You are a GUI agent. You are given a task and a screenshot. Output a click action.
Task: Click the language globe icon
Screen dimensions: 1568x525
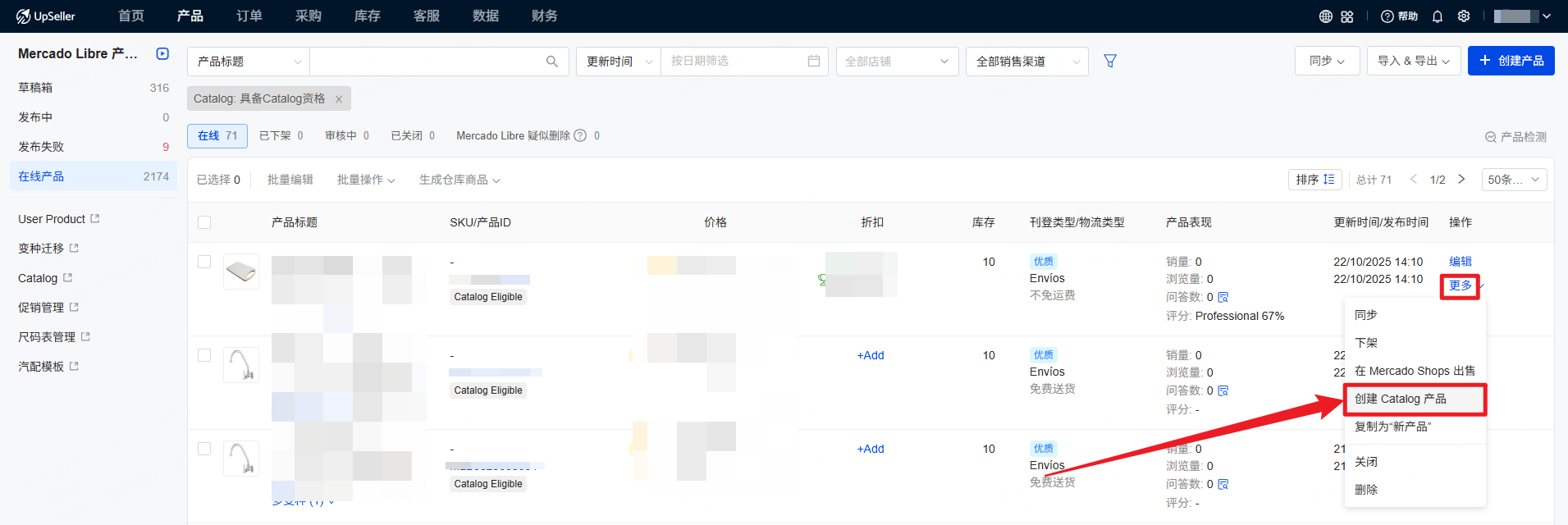tap(1326, 16)
